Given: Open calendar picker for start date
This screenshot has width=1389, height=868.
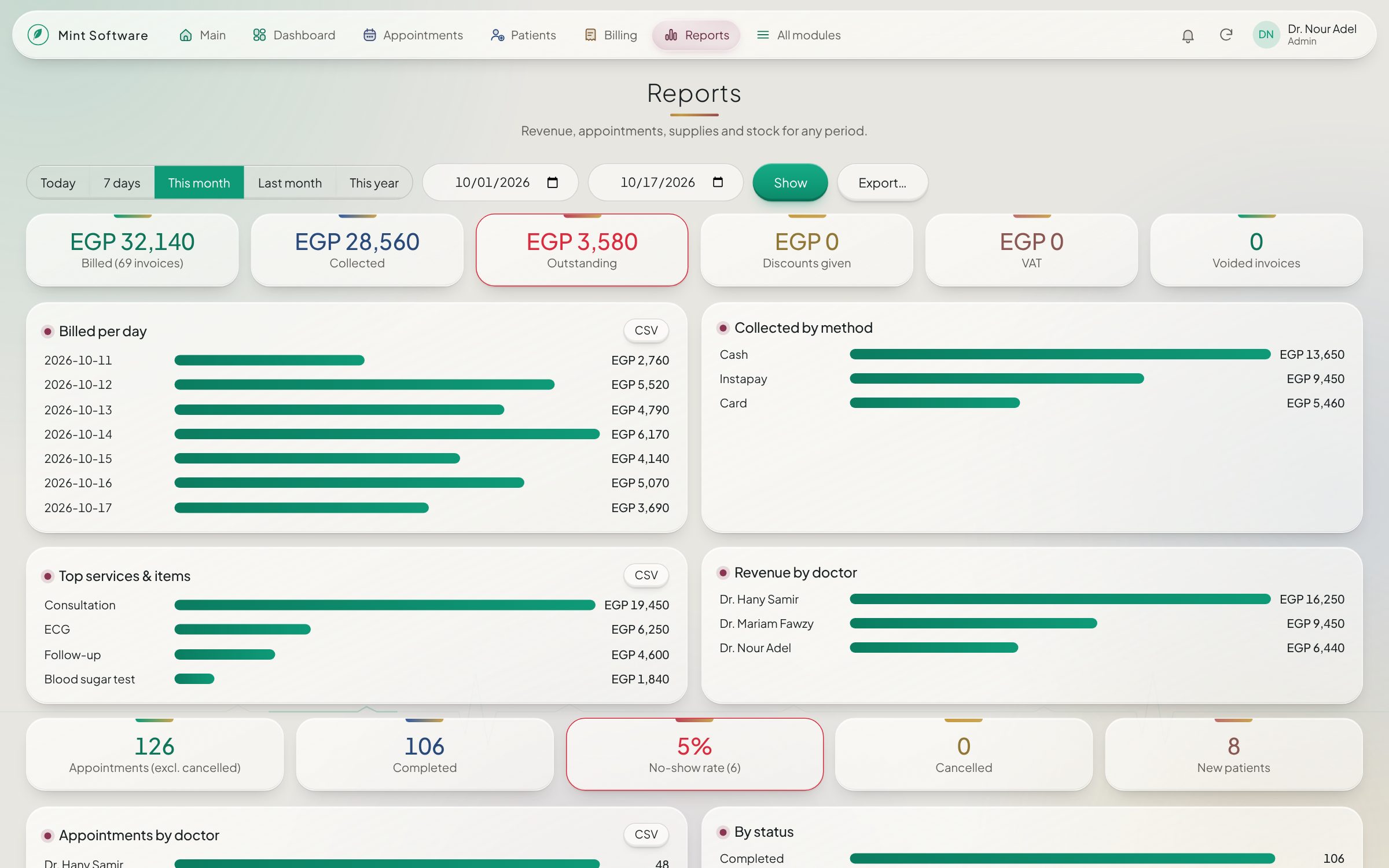Looking at the screenshot, I should 552,182.
